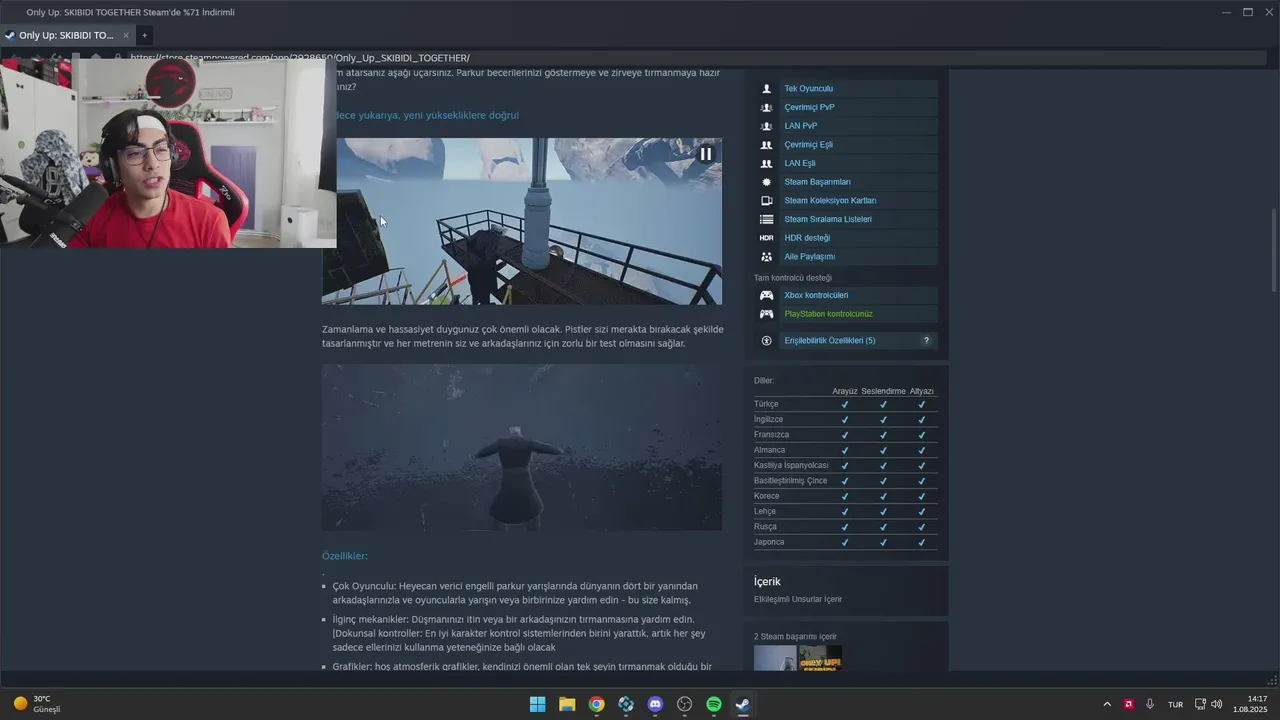1280x720 pixels.
Task: Switch to Steam in the taskbar
Action: (743, 704)
